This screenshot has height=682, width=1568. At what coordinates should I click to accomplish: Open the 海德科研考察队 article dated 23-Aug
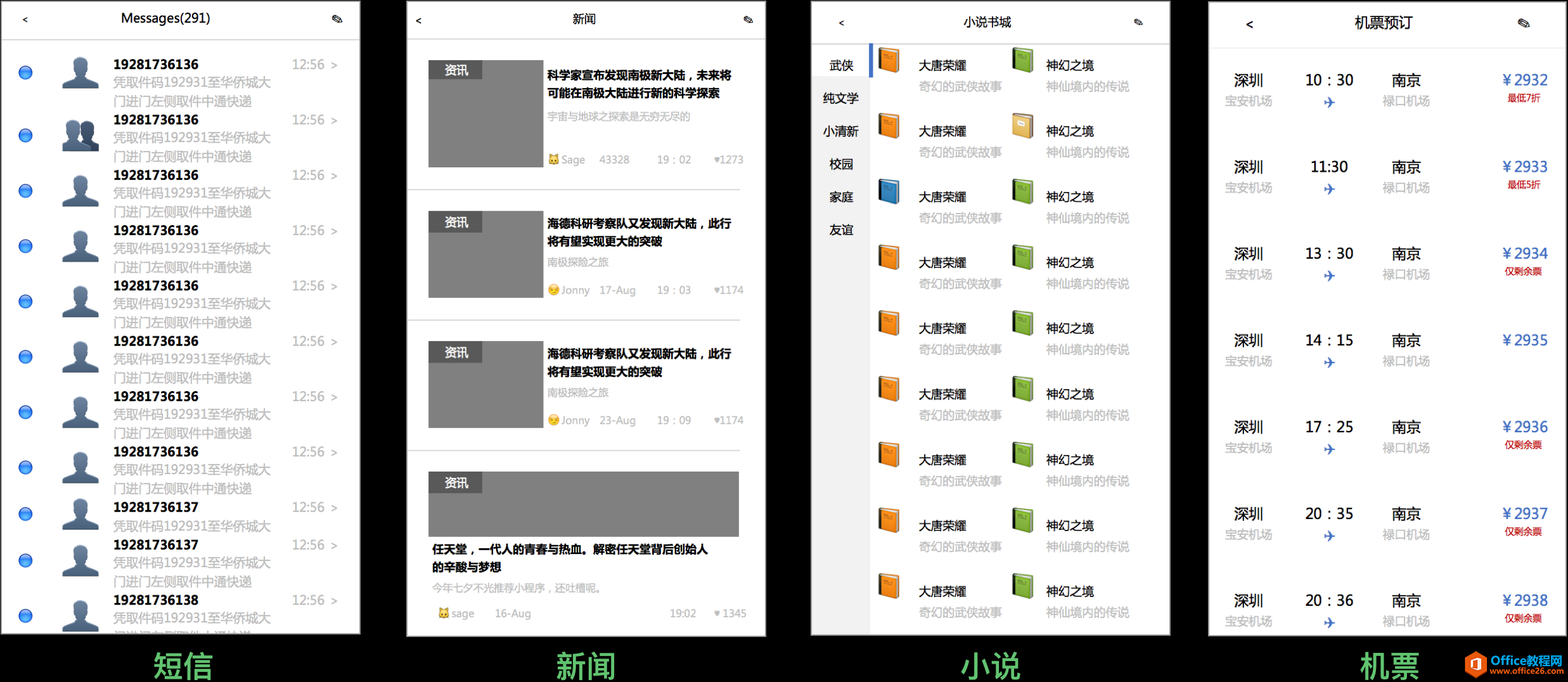pyautogui.click(x=639, y=363)
